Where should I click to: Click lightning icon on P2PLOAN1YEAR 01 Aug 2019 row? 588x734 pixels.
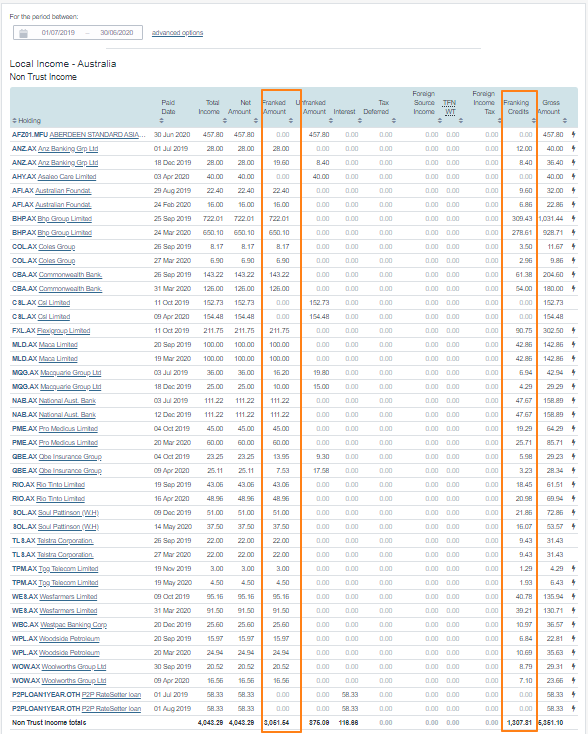[573, 708]
